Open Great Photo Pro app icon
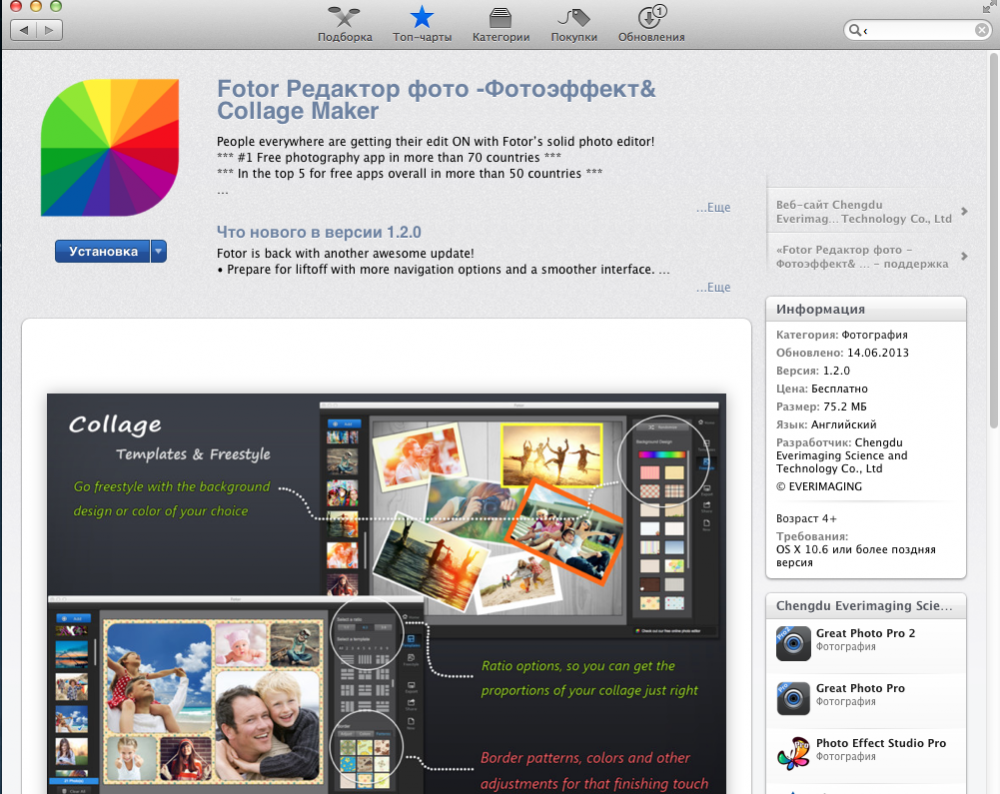The width and height of the screenshot is (1000, 794). (x=793, y=698)
